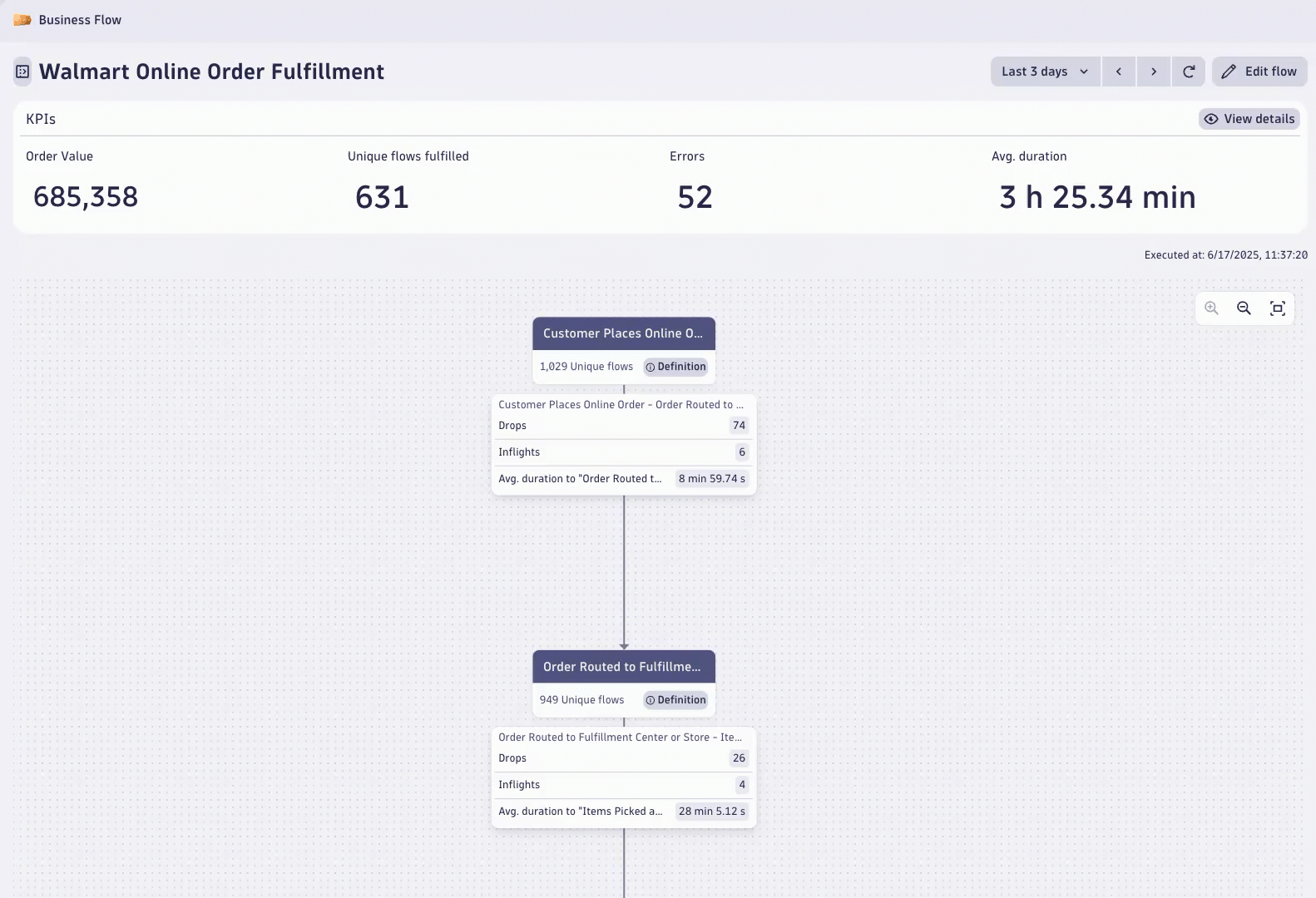
Task: Click the Unique flows fulfilled value 631
Action: [x=383, y=197]
